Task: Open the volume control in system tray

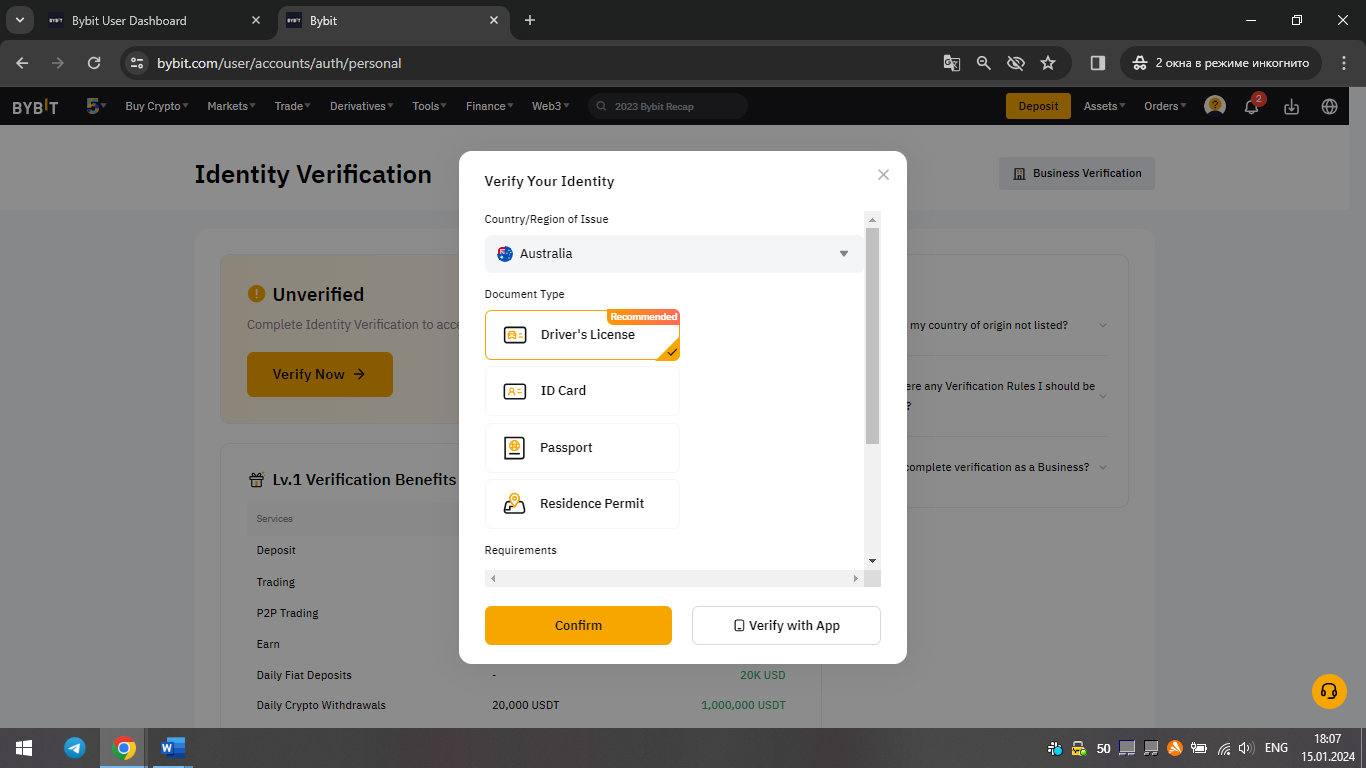Action: coord(1246,748)
